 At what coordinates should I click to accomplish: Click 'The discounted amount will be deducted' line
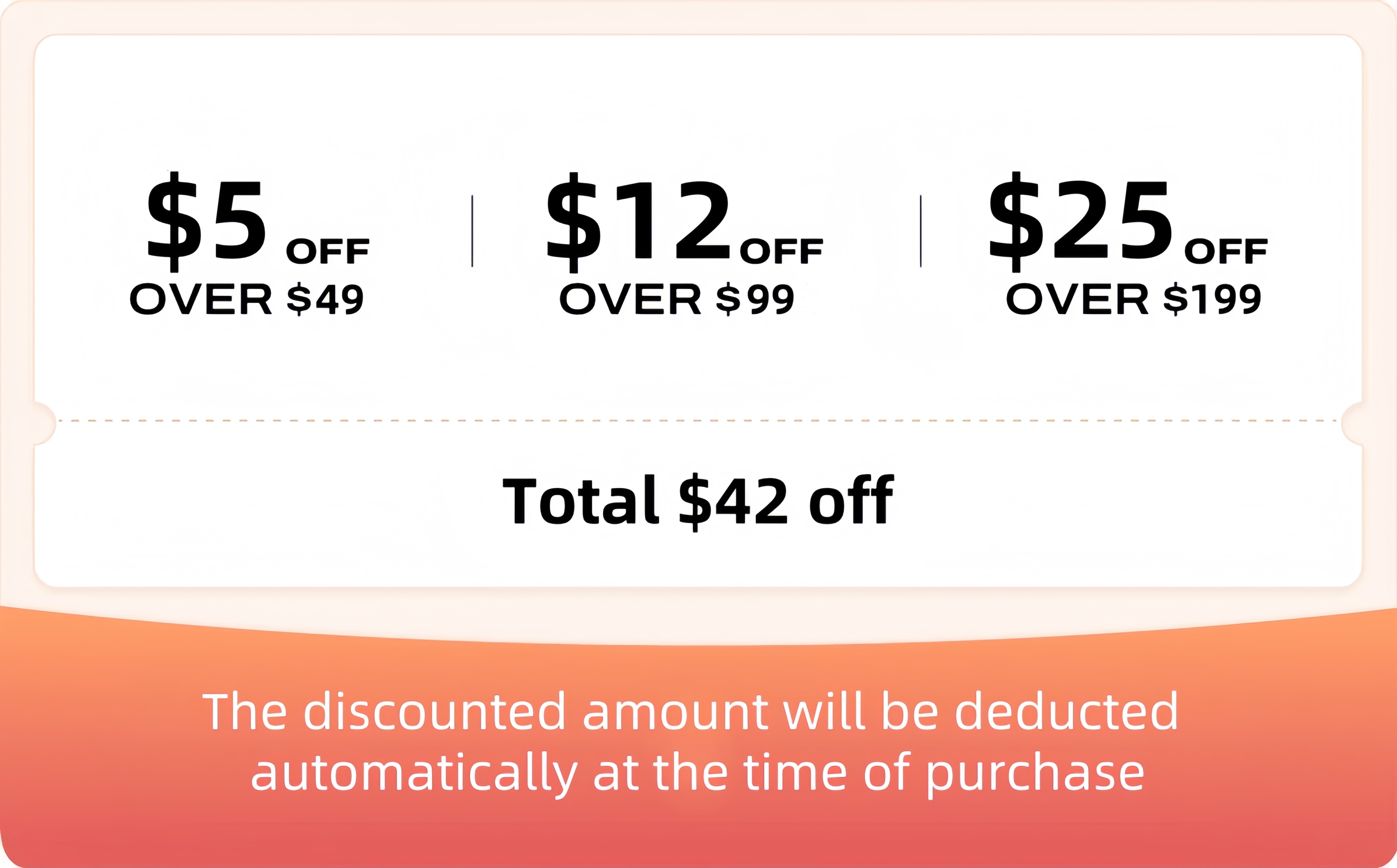tap(691, 711)
